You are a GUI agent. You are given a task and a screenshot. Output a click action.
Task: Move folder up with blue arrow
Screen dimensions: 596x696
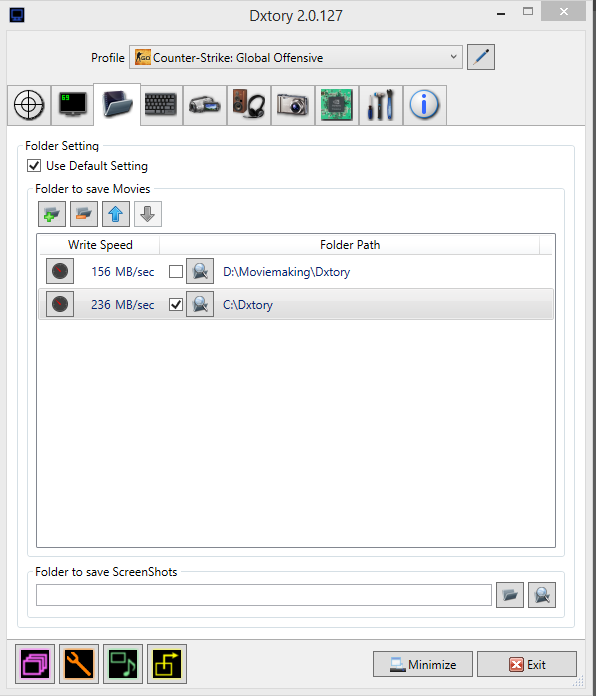[116, 214]
